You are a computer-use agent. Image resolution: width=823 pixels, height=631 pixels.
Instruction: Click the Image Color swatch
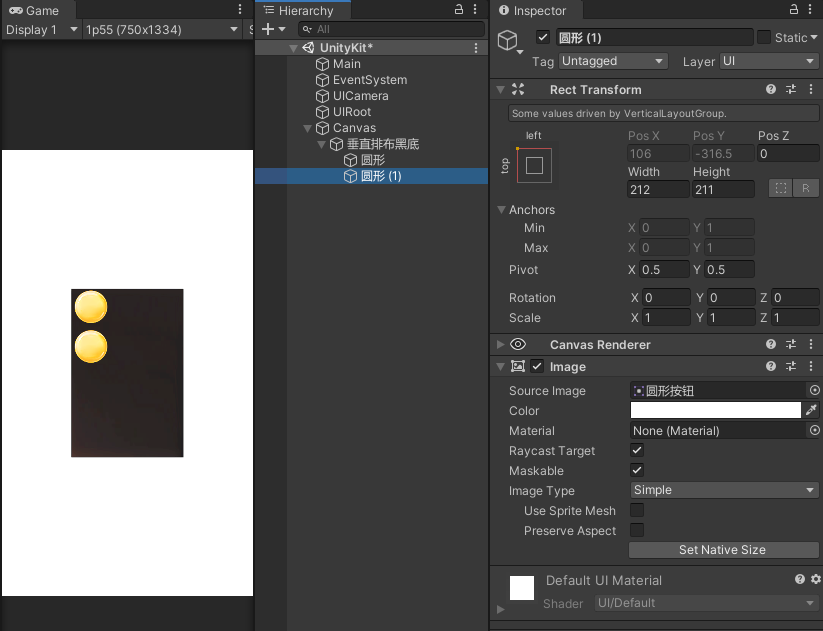tap(715, 410)
